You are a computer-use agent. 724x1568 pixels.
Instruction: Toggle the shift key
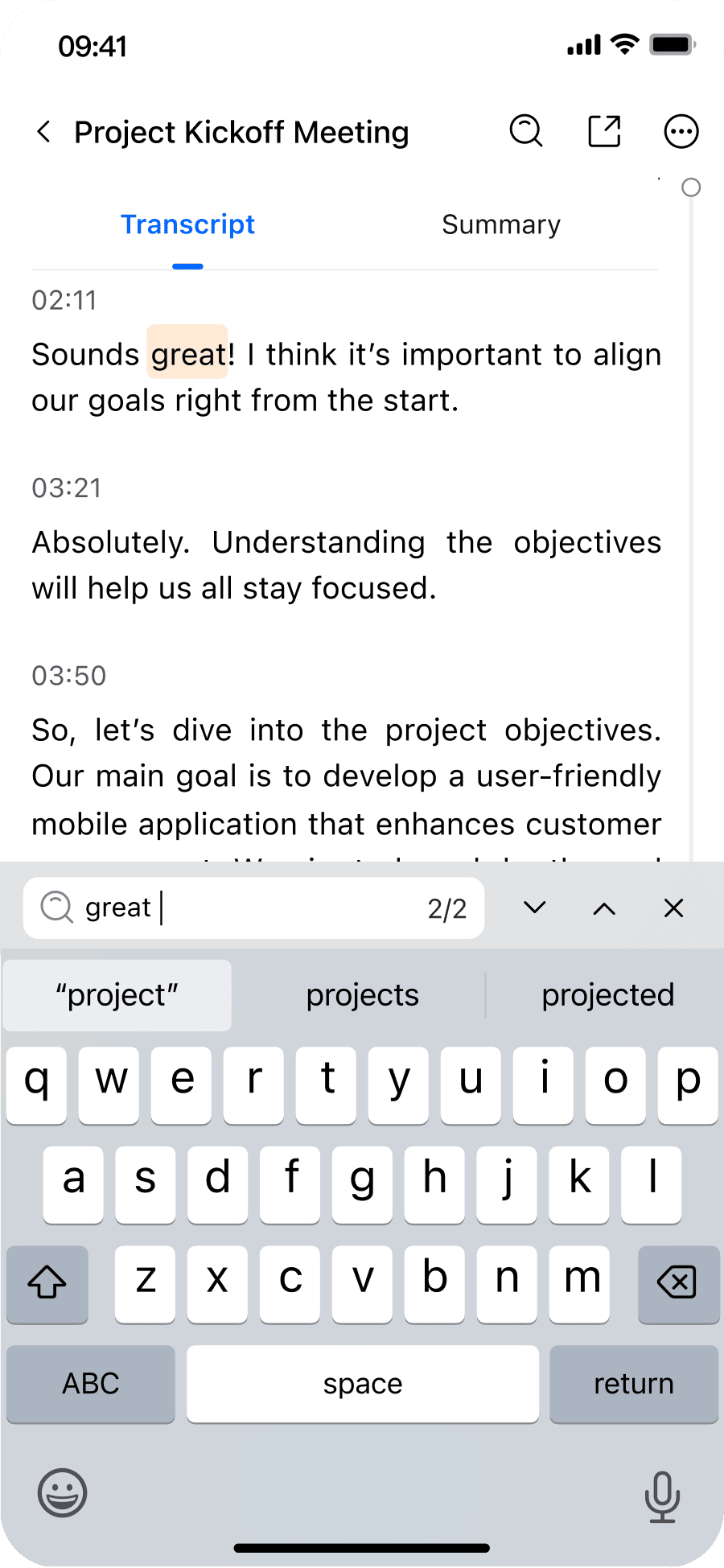(47, 1284)
